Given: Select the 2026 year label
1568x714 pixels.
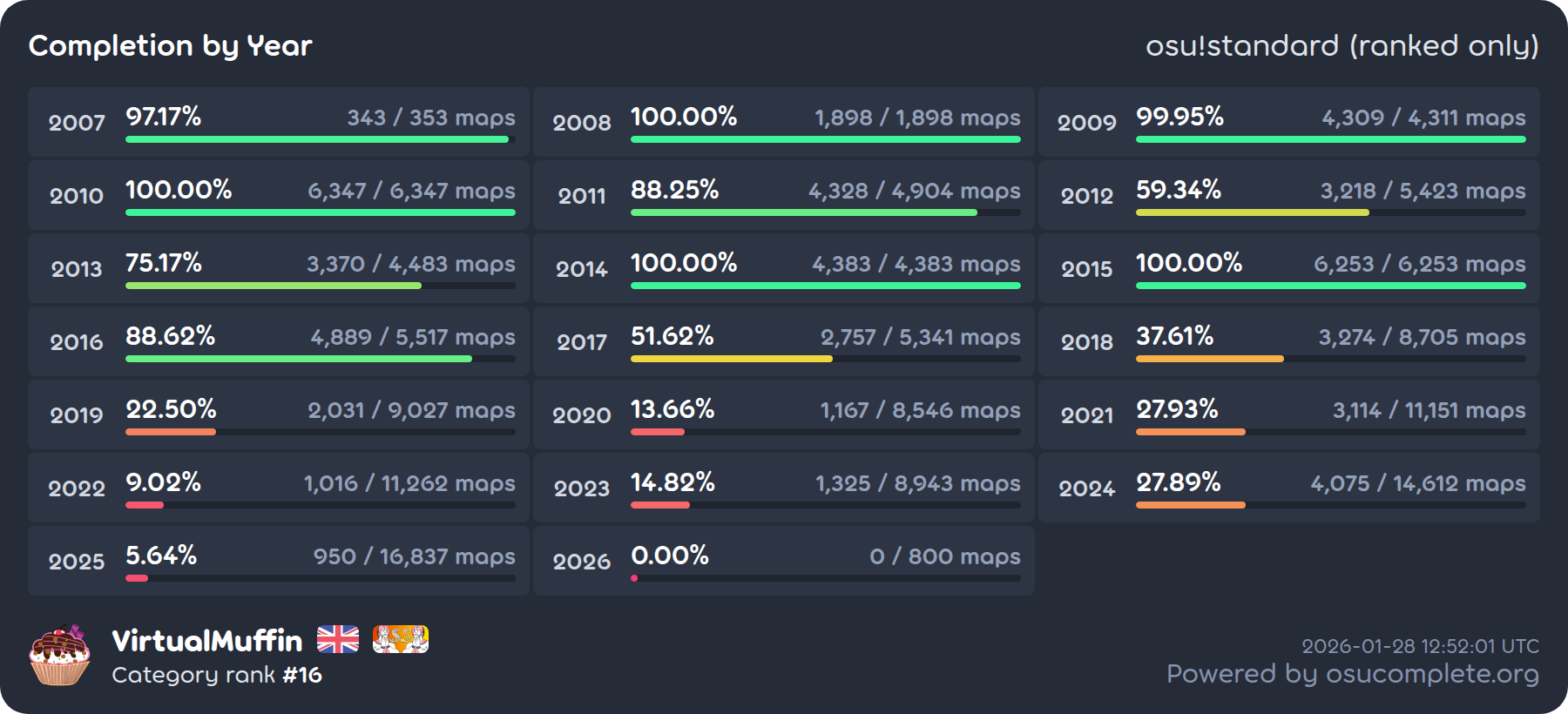Looking at the screenshot, I should pyautogui.click(x=582, y=562).
